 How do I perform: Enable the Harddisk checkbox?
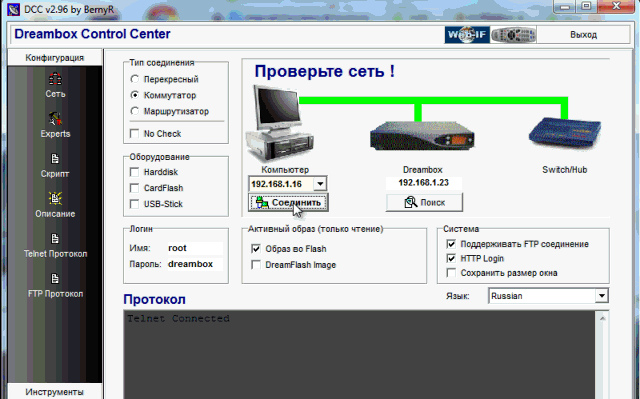pyautogui.click(x=134, y=172)
